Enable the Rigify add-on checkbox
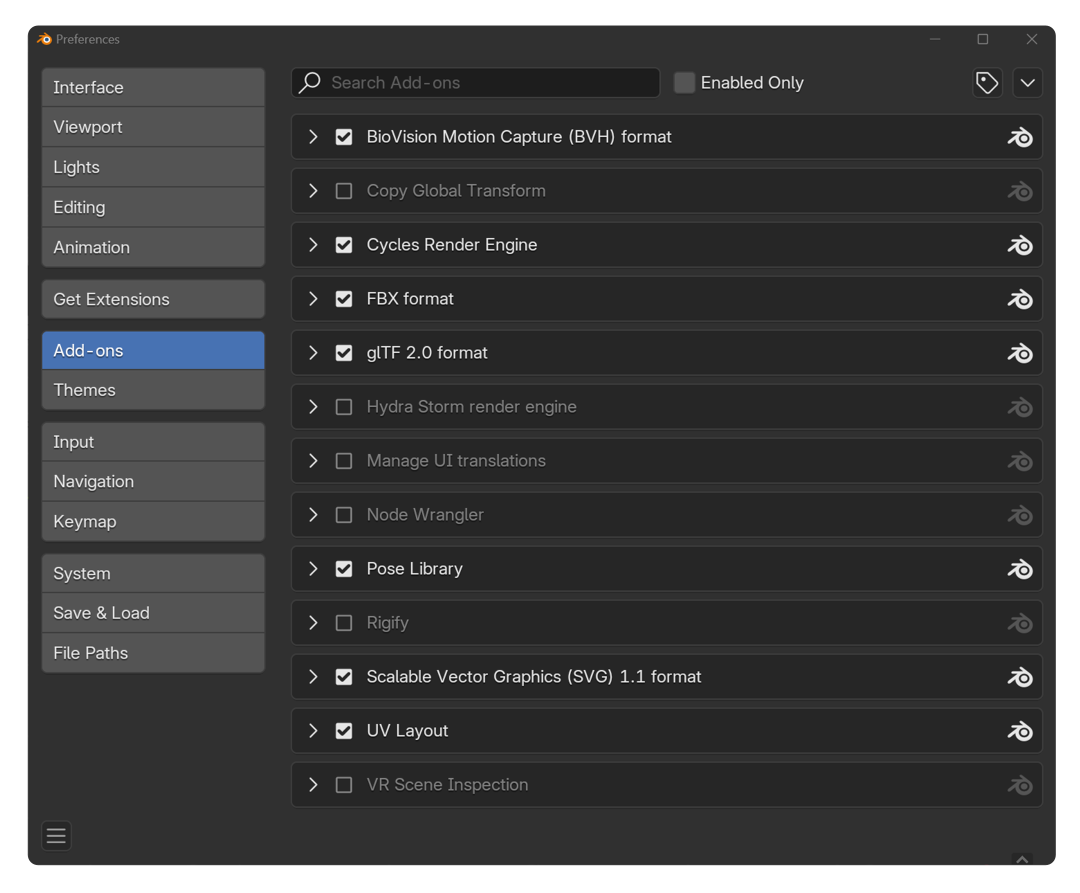Screen dimensions: 1080x893 (344, 623)
